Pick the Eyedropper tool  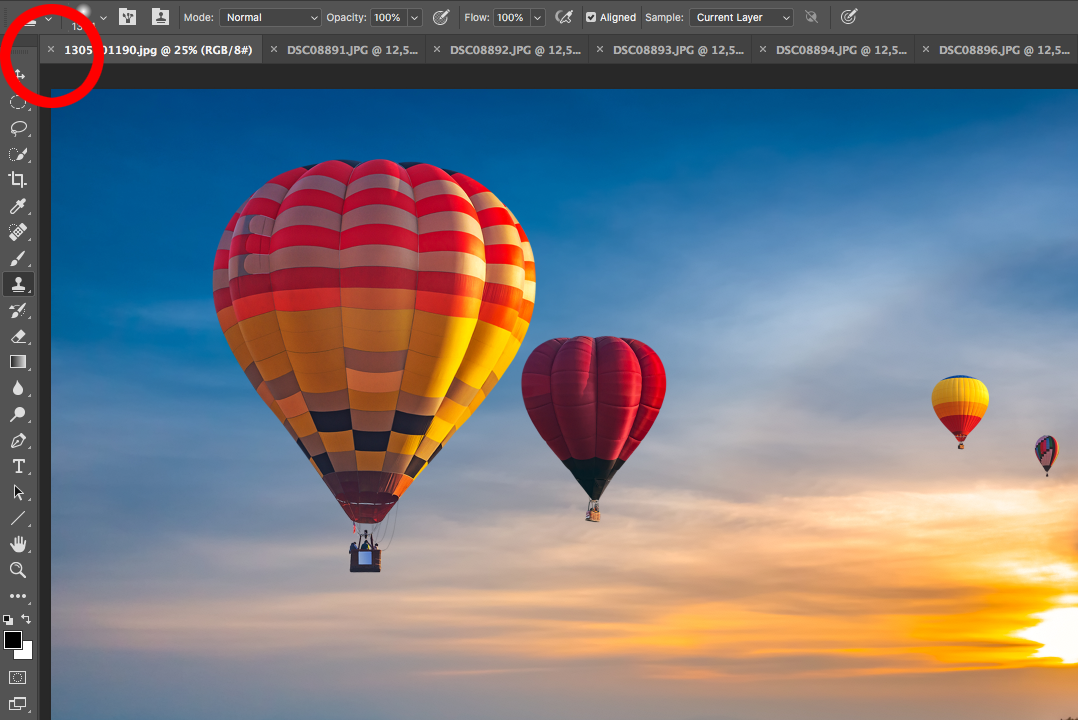(18, 206)
